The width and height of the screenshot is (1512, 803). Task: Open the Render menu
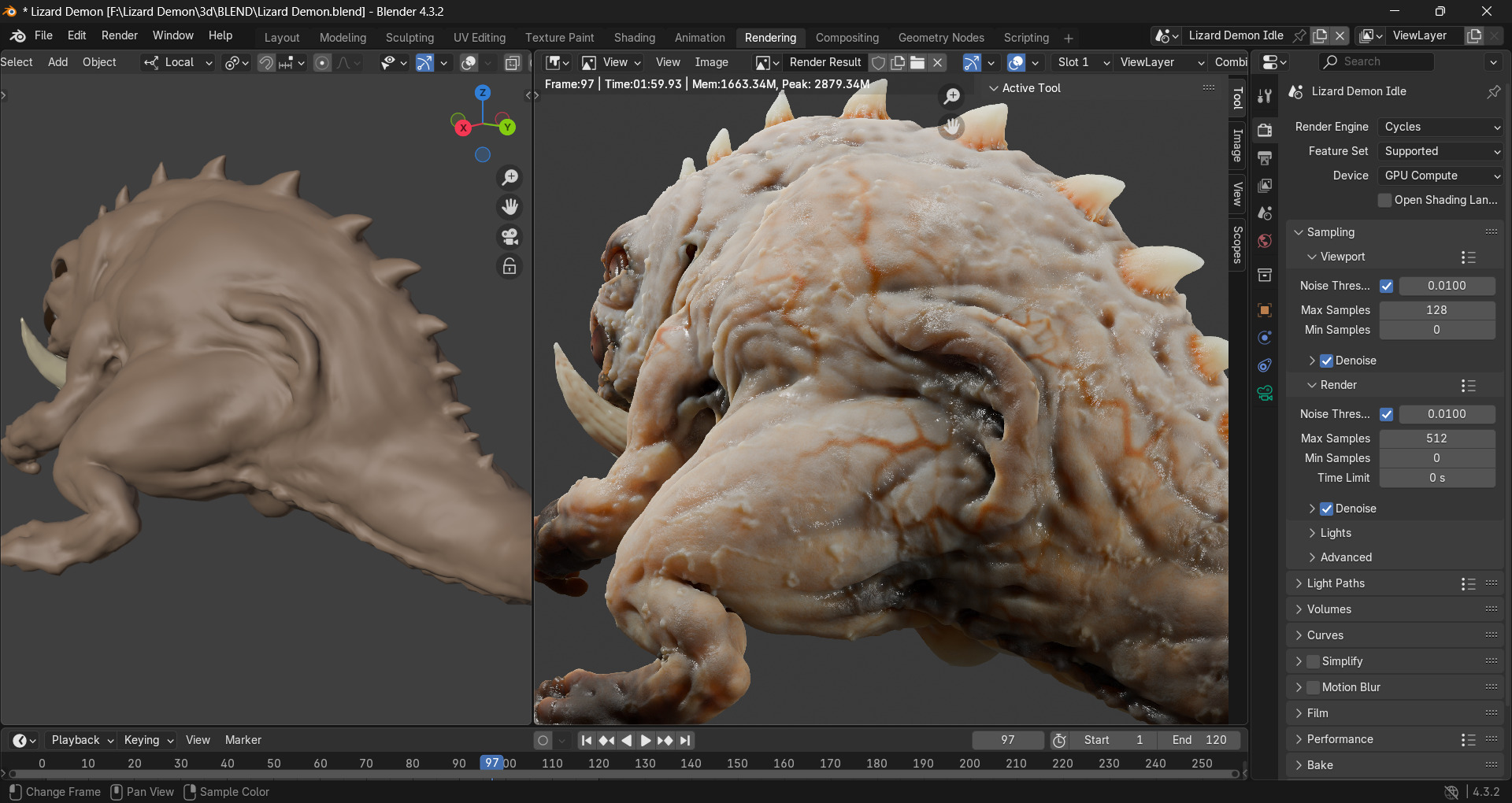coord(120,35)
